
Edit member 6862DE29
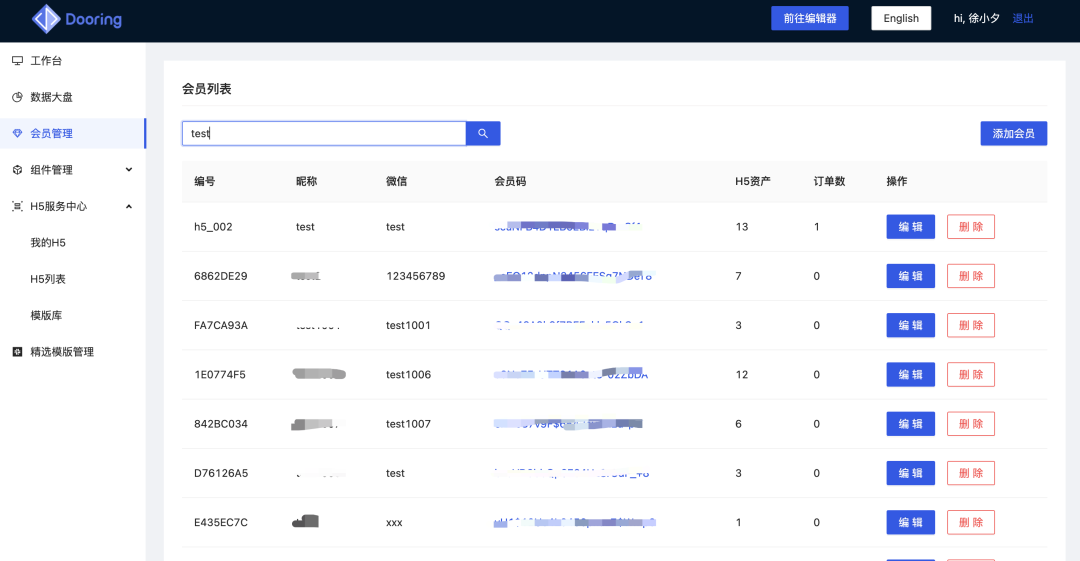point(911,276)
